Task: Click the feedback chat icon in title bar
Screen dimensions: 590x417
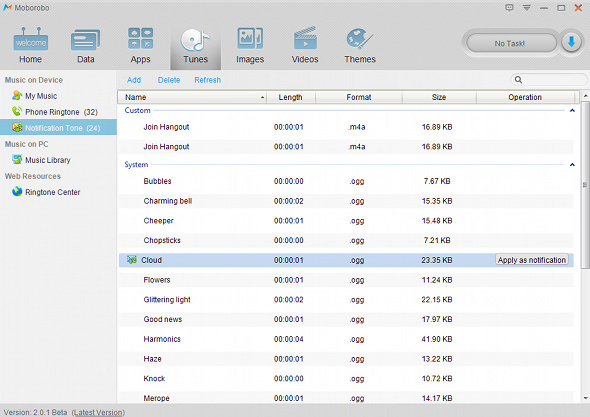Action: pyautogui.click(x=509, y=8)
